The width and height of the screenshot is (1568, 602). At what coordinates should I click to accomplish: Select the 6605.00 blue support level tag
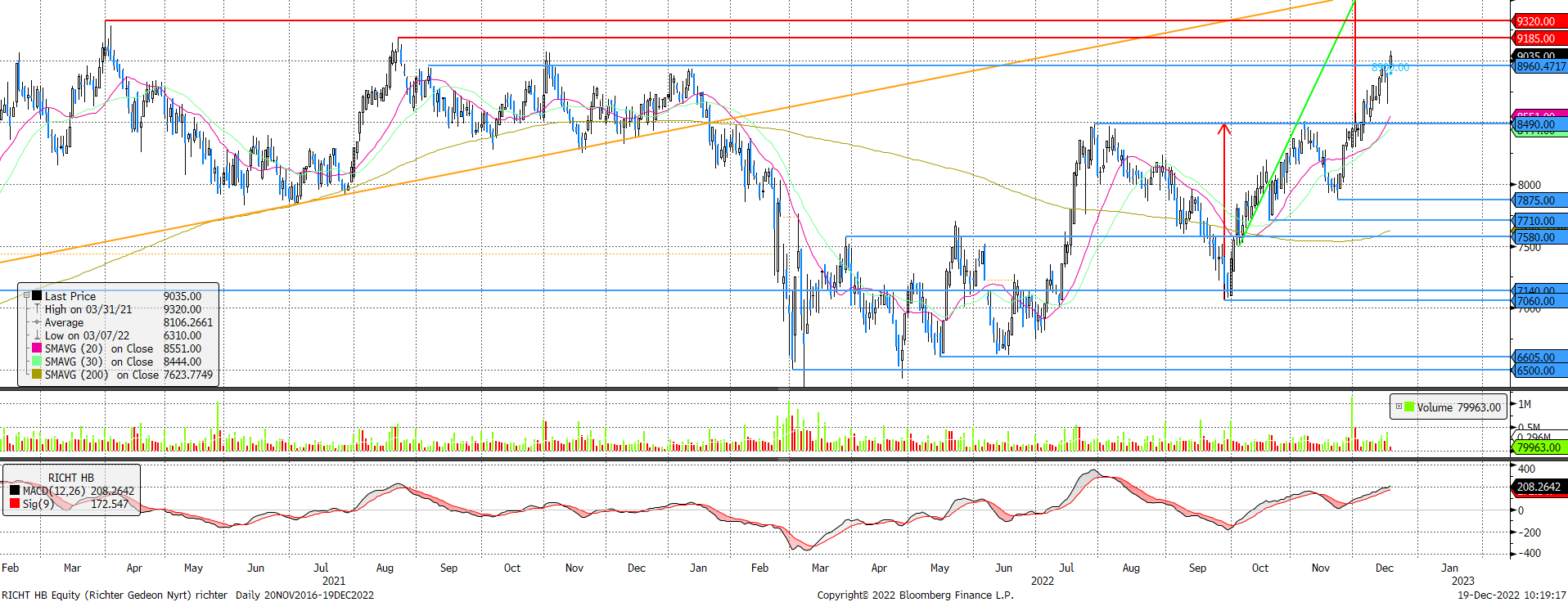[1536, 357]
